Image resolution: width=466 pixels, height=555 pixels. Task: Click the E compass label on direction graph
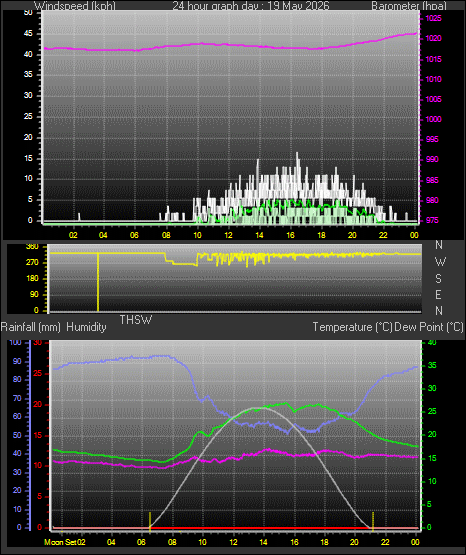[438, 294]
